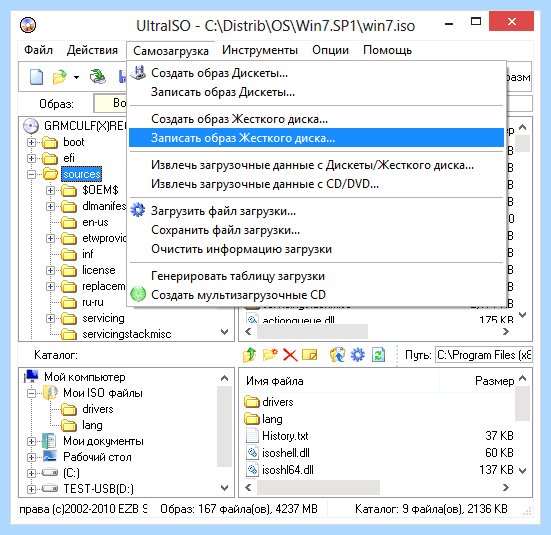Collapse the Мои ISO файлы node

click(31, 393)
